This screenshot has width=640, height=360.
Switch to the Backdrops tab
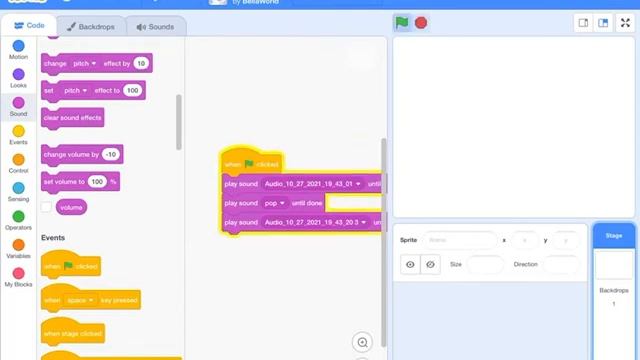91,27
